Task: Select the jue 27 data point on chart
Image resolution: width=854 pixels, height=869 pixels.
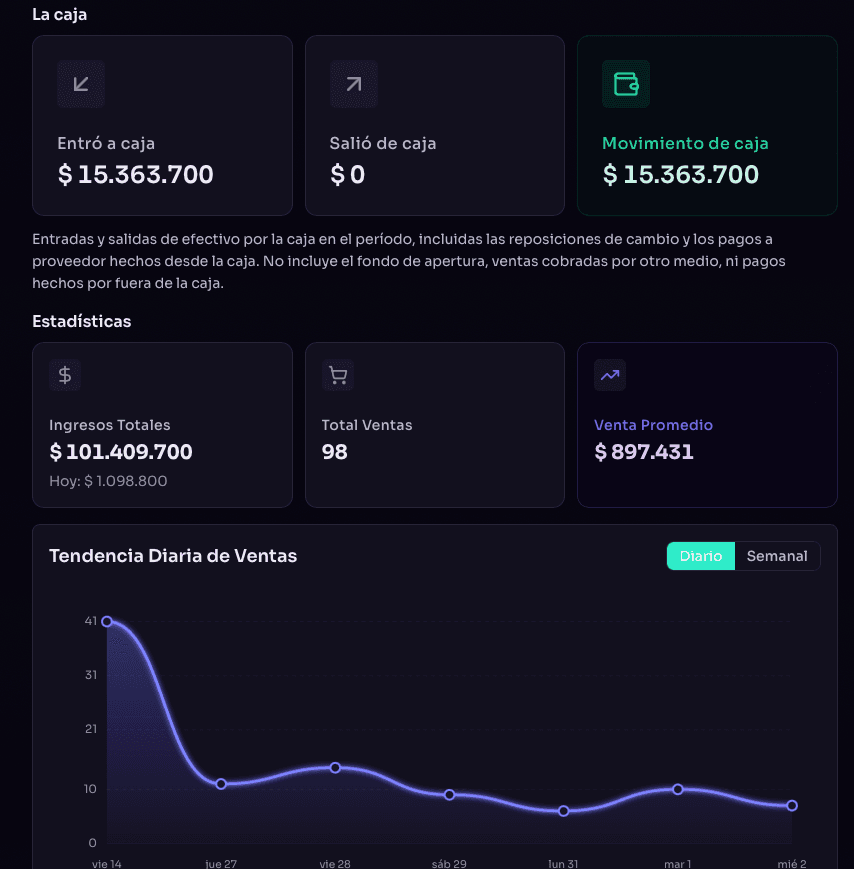Action: coord(221,784)
